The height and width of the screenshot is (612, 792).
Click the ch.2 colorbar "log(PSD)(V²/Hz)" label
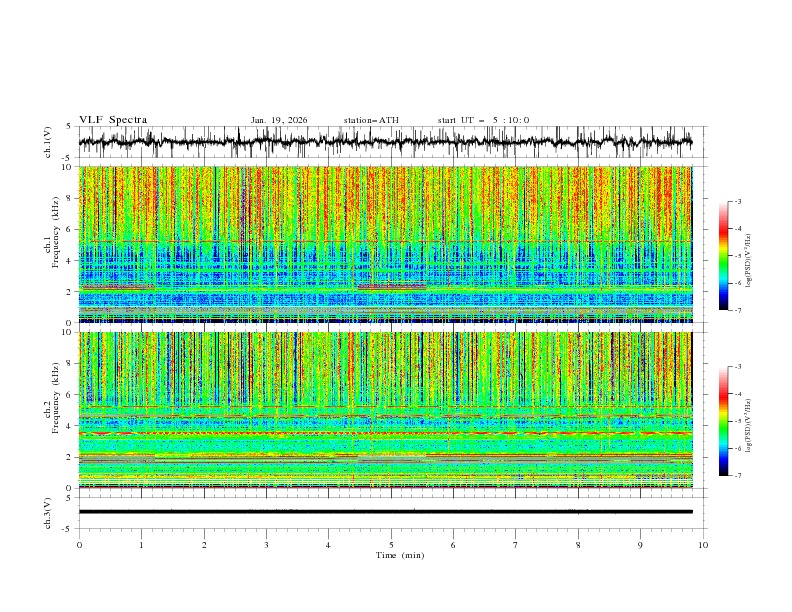point(748,426)
